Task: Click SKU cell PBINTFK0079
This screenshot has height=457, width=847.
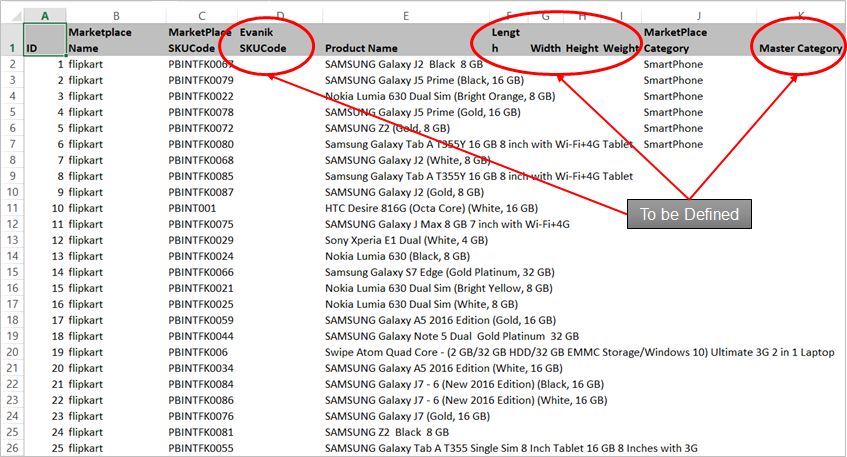Action: click(201, 80)
